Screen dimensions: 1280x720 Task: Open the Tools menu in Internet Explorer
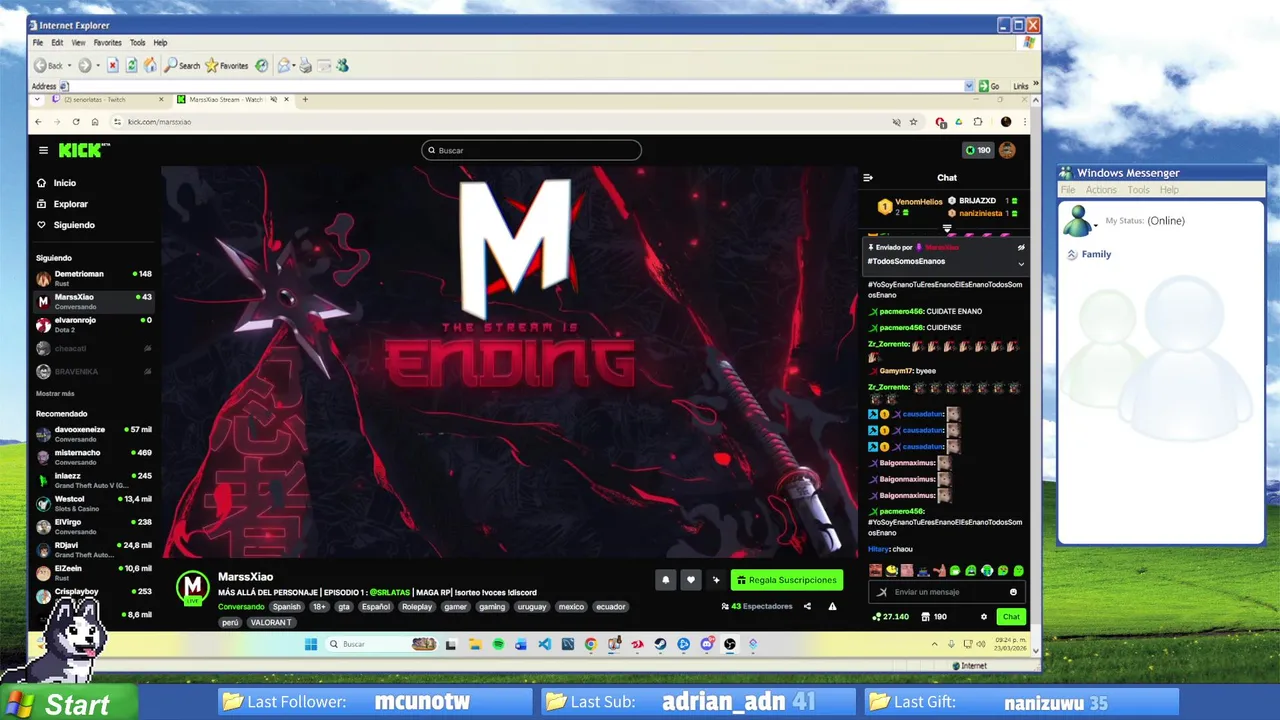[x=137, y=43]
